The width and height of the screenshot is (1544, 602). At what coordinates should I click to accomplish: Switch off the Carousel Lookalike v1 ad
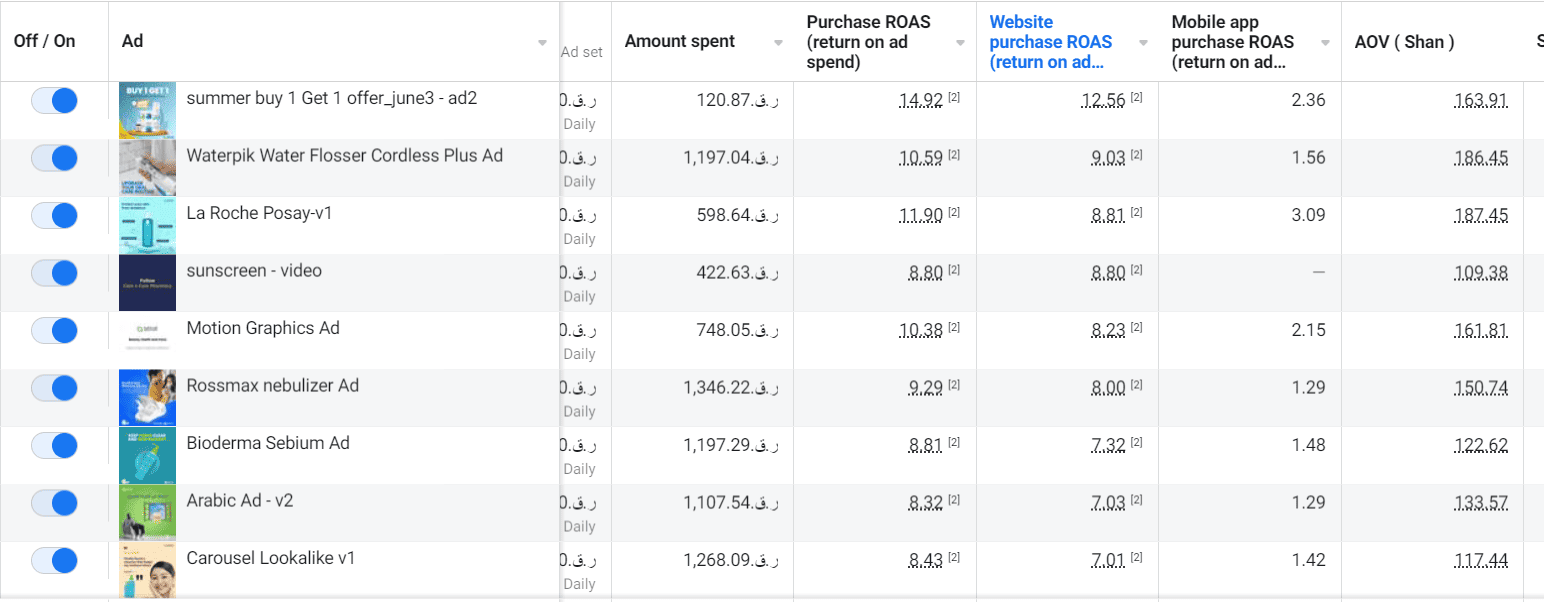point(54,560)
